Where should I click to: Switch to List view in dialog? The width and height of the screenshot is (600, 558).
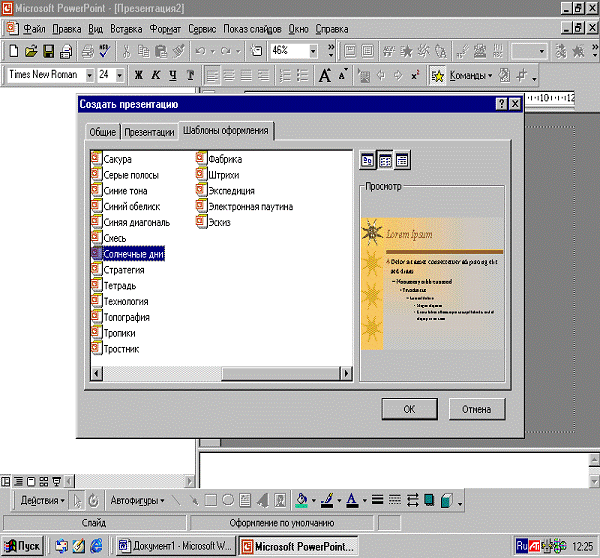[x=384, y=160]
